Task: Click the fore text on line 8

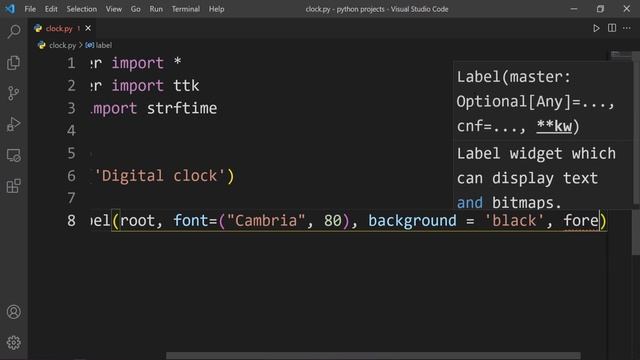Action: pyautogui.click(x=581, y=221)
